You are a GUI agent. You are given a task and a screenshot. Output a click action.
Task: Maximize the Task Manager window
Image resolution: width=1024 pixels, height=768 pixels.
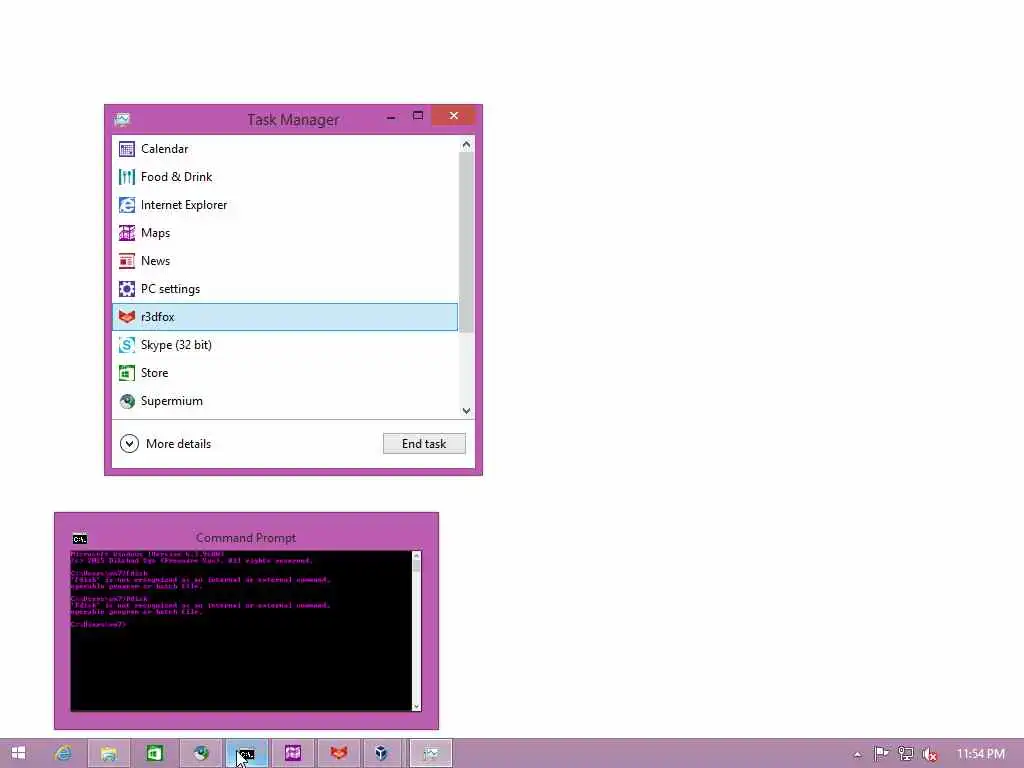tap(418, 116)
